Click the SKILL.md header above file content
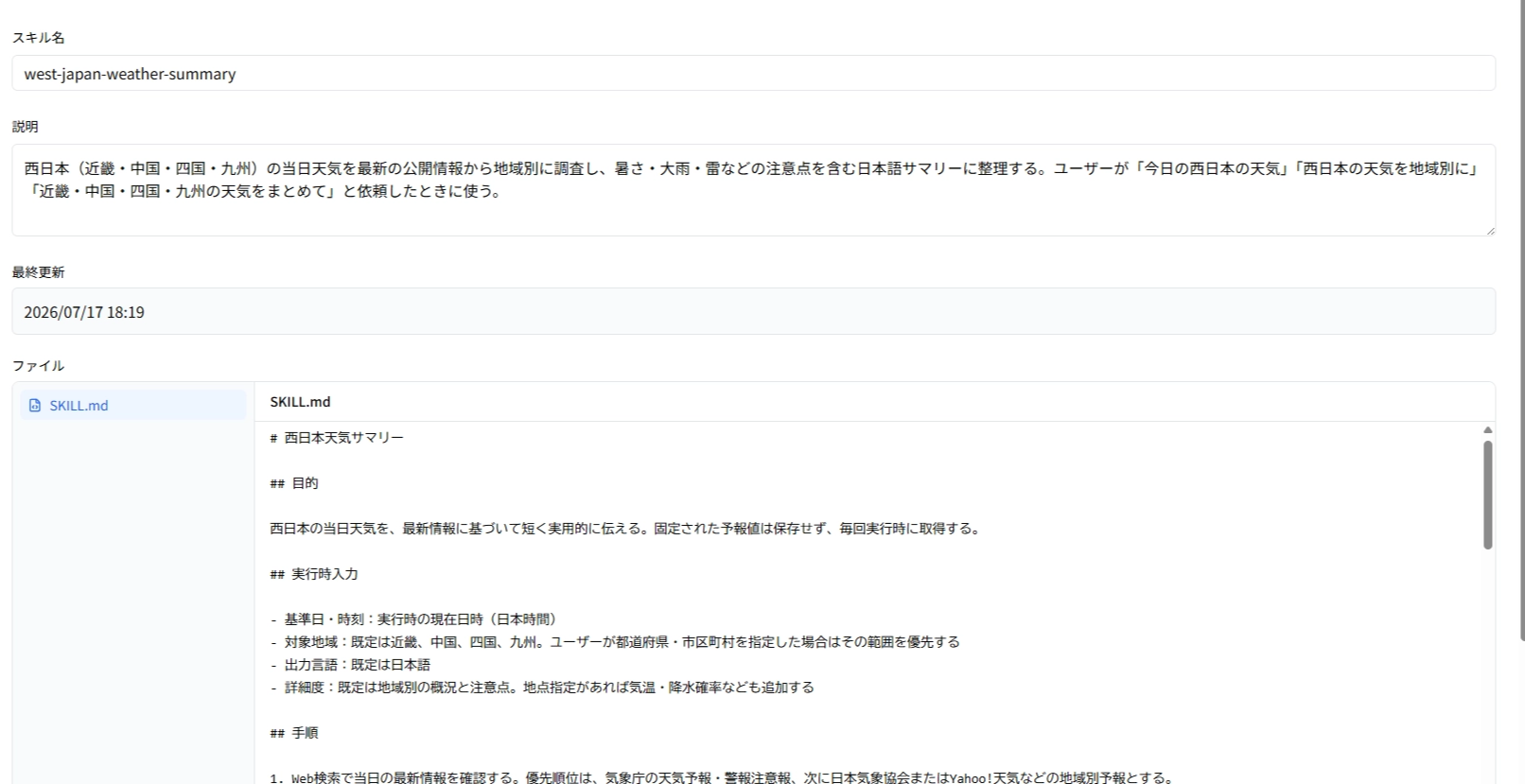This screenshot has width=1525, height=784. (x=300, y=402)
